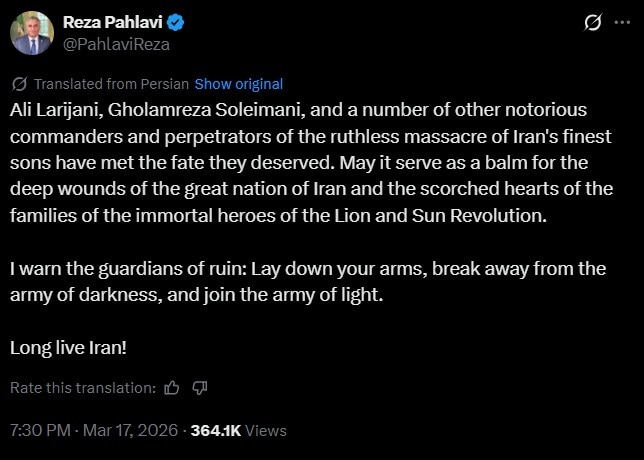Image resolution: width=644 pixels, height=460 pixels.
Task: Open the @PahlaviReza handle link
Action: (116, 43)
